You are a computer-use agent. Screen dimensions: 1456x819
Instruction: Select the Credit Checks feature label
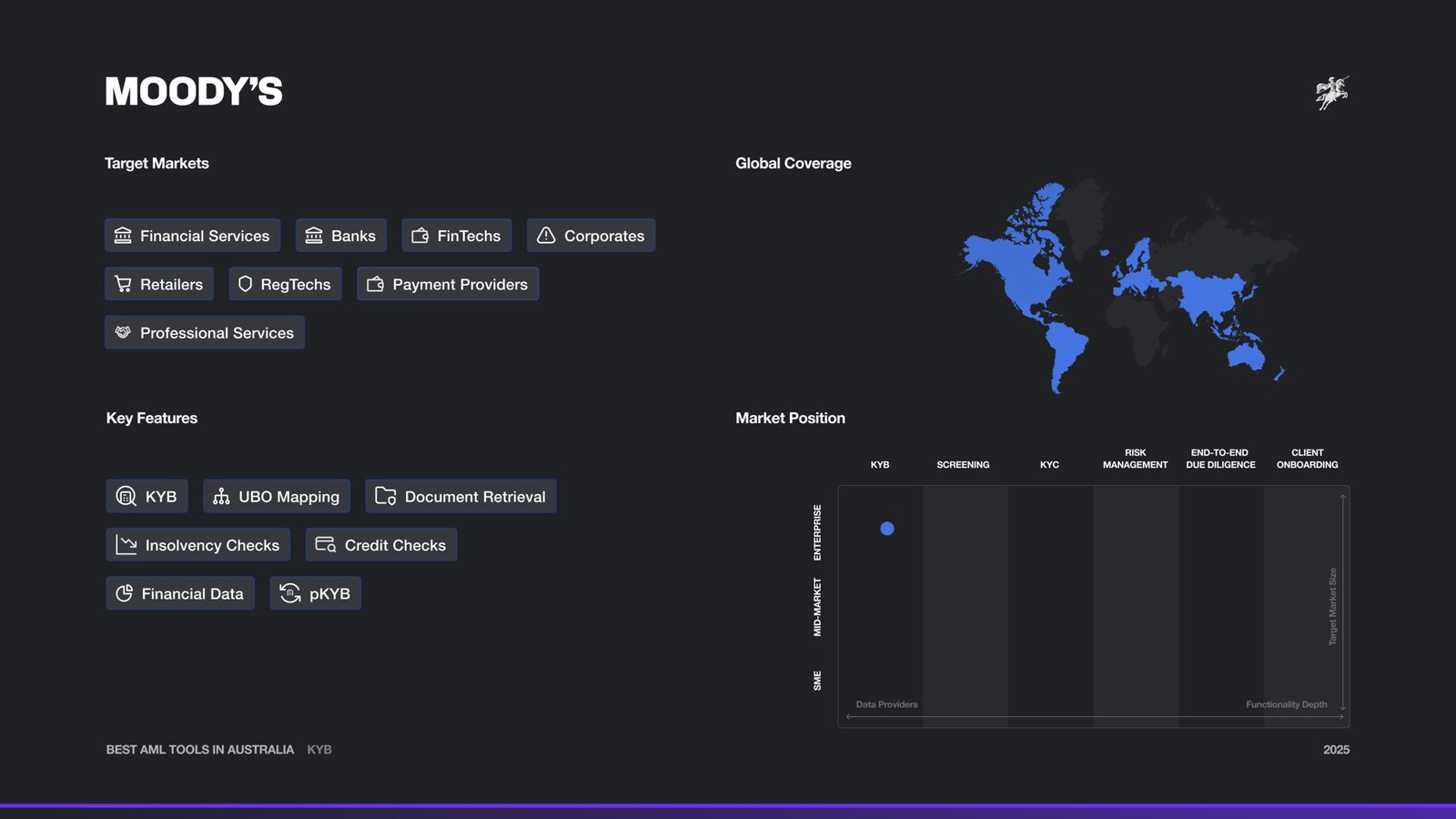(395, 545)
